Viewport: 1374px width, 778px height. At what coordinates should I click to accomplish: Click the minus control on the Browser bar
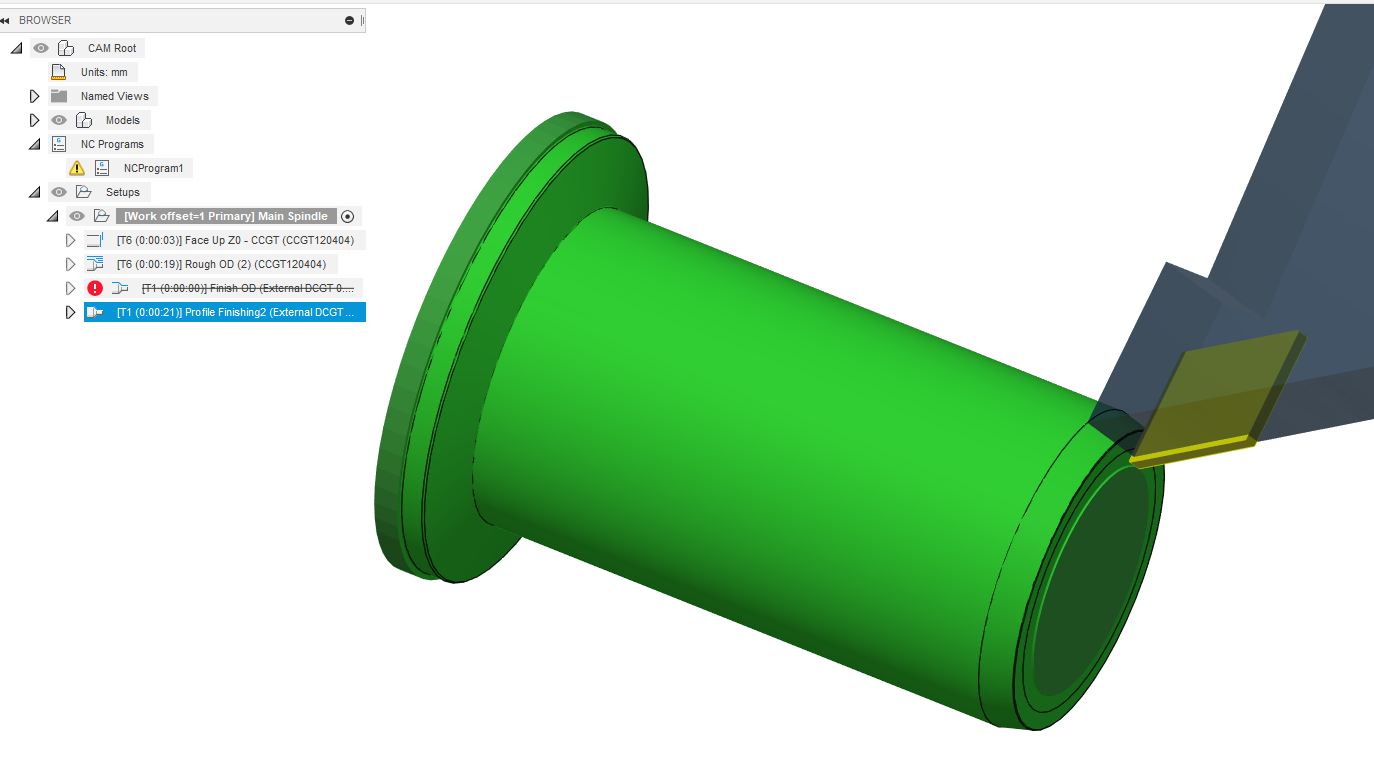[x=348, y=20]
